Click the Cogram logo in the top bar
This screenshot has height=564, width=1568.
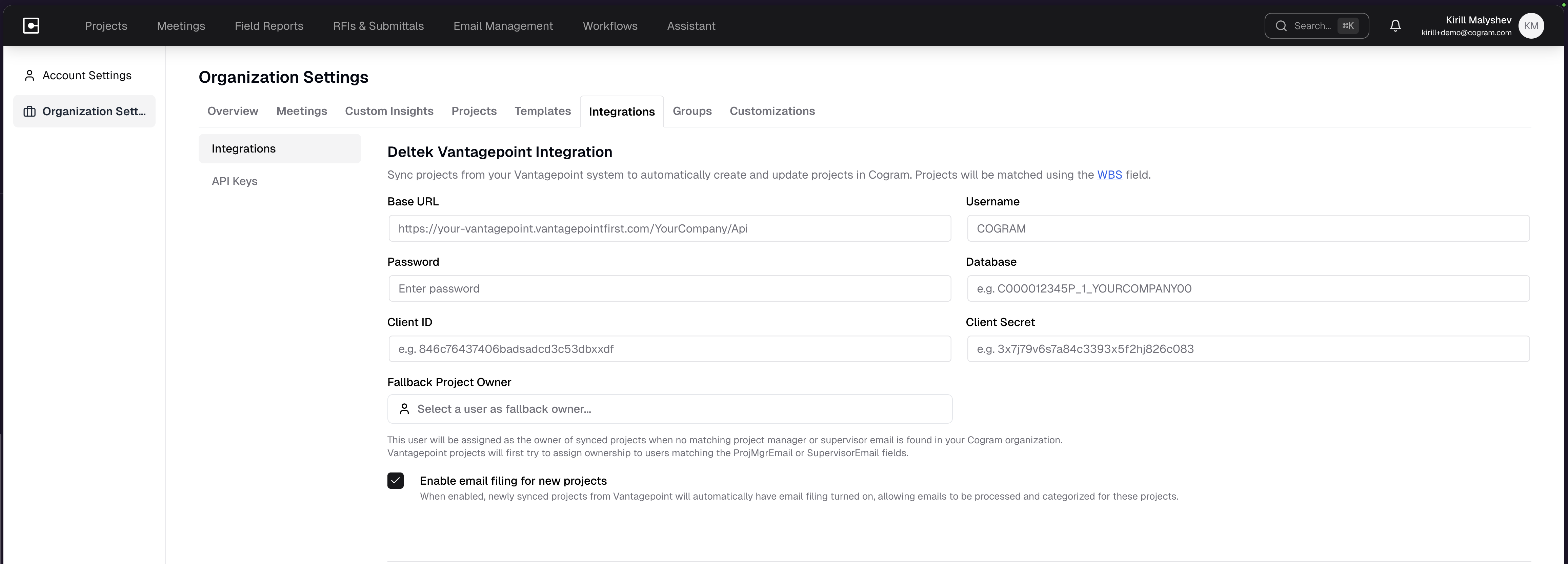coord(31,25)
